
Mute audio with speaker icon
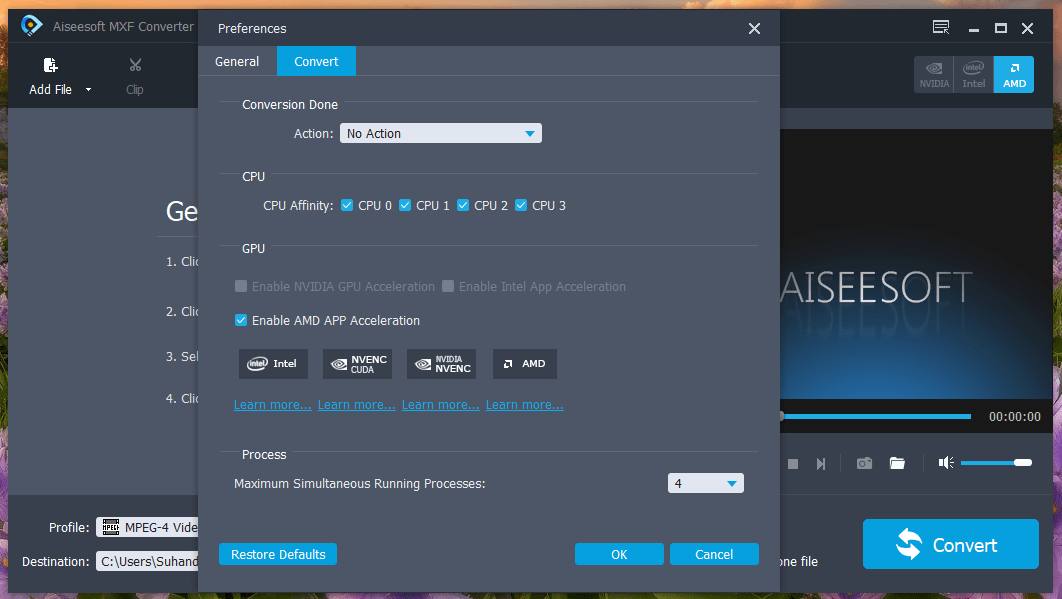[946, 463]
